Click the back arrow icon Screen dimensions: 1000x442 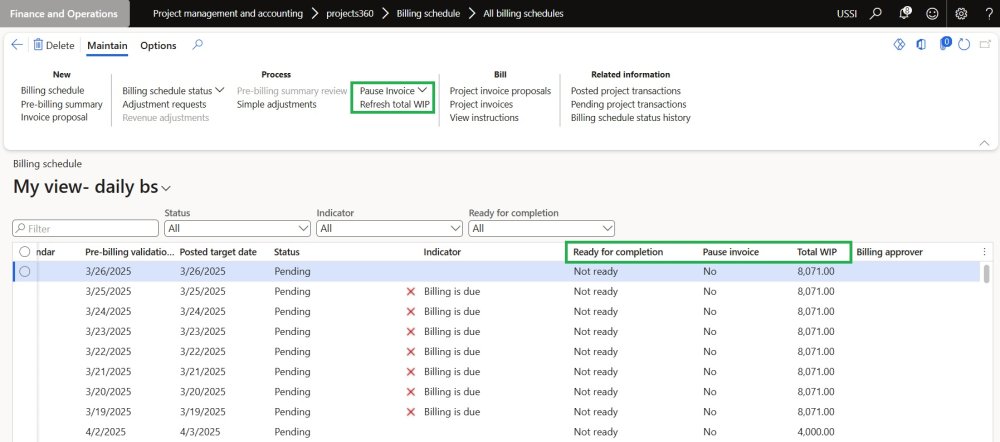(x=17, y=45)
